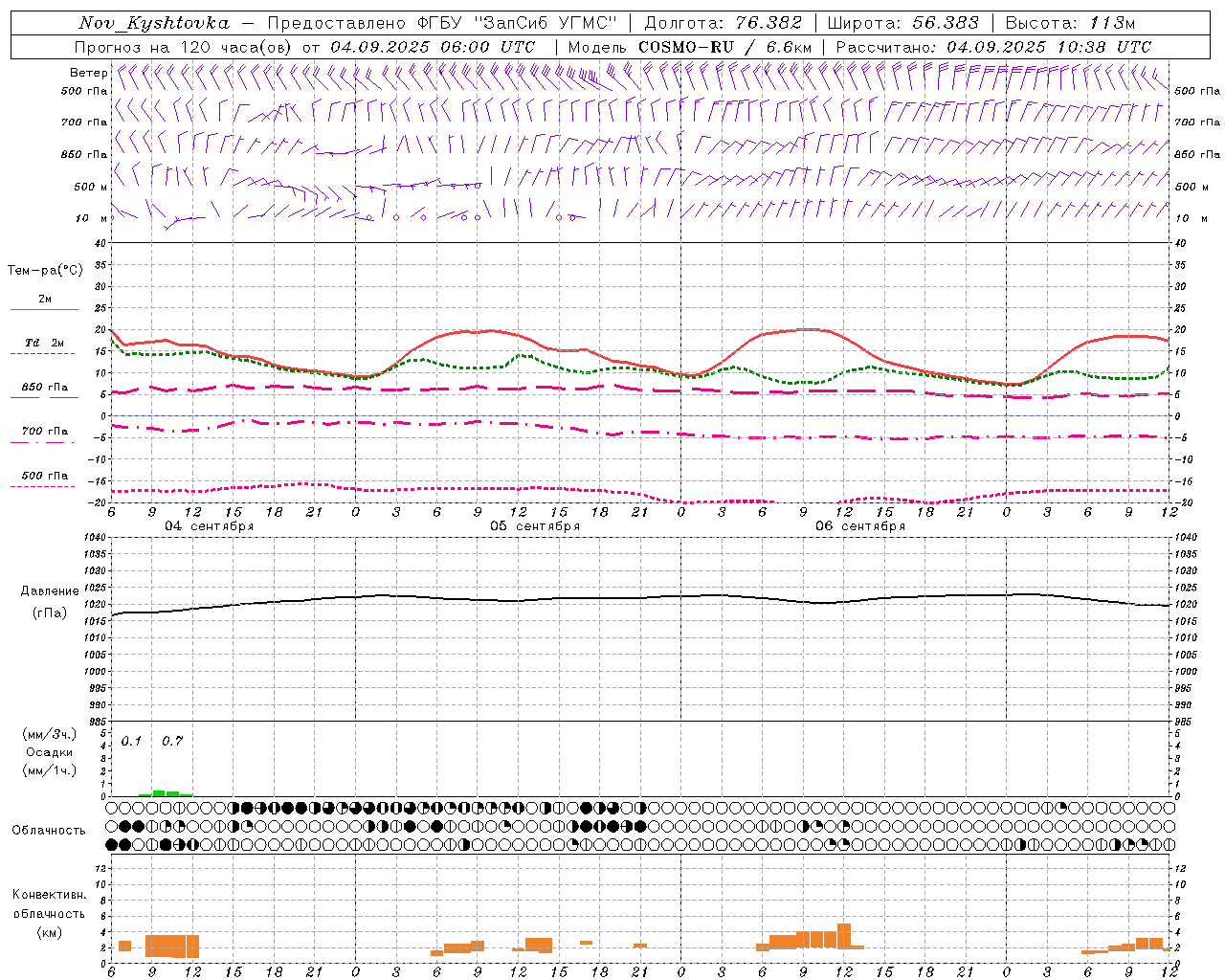The height and width of the screenshot is (980, 1225).
Task: Click the (мм/1ч.) precipitation unit label
Action: [x=50, y=770]
